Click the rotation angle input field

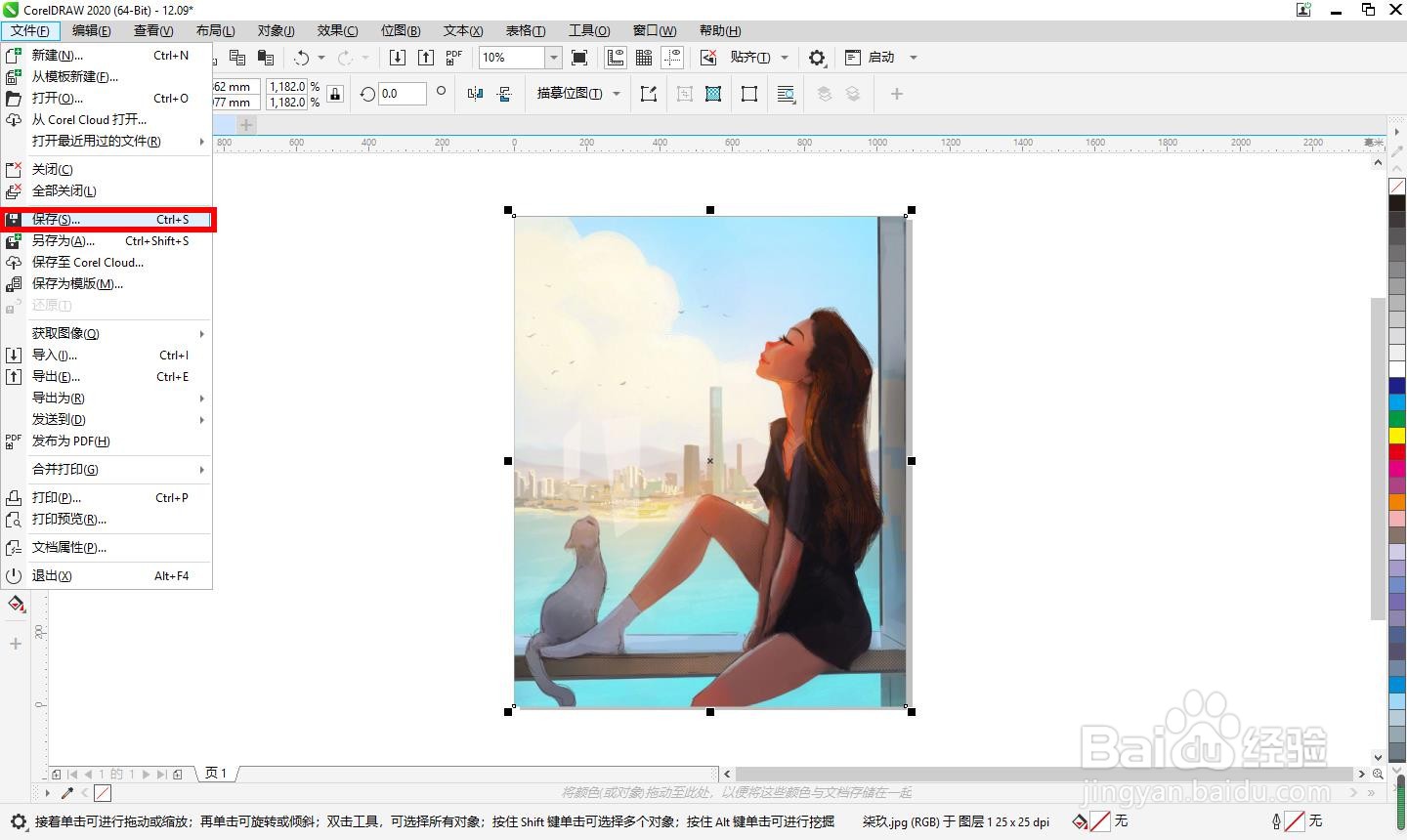[403, 94]
